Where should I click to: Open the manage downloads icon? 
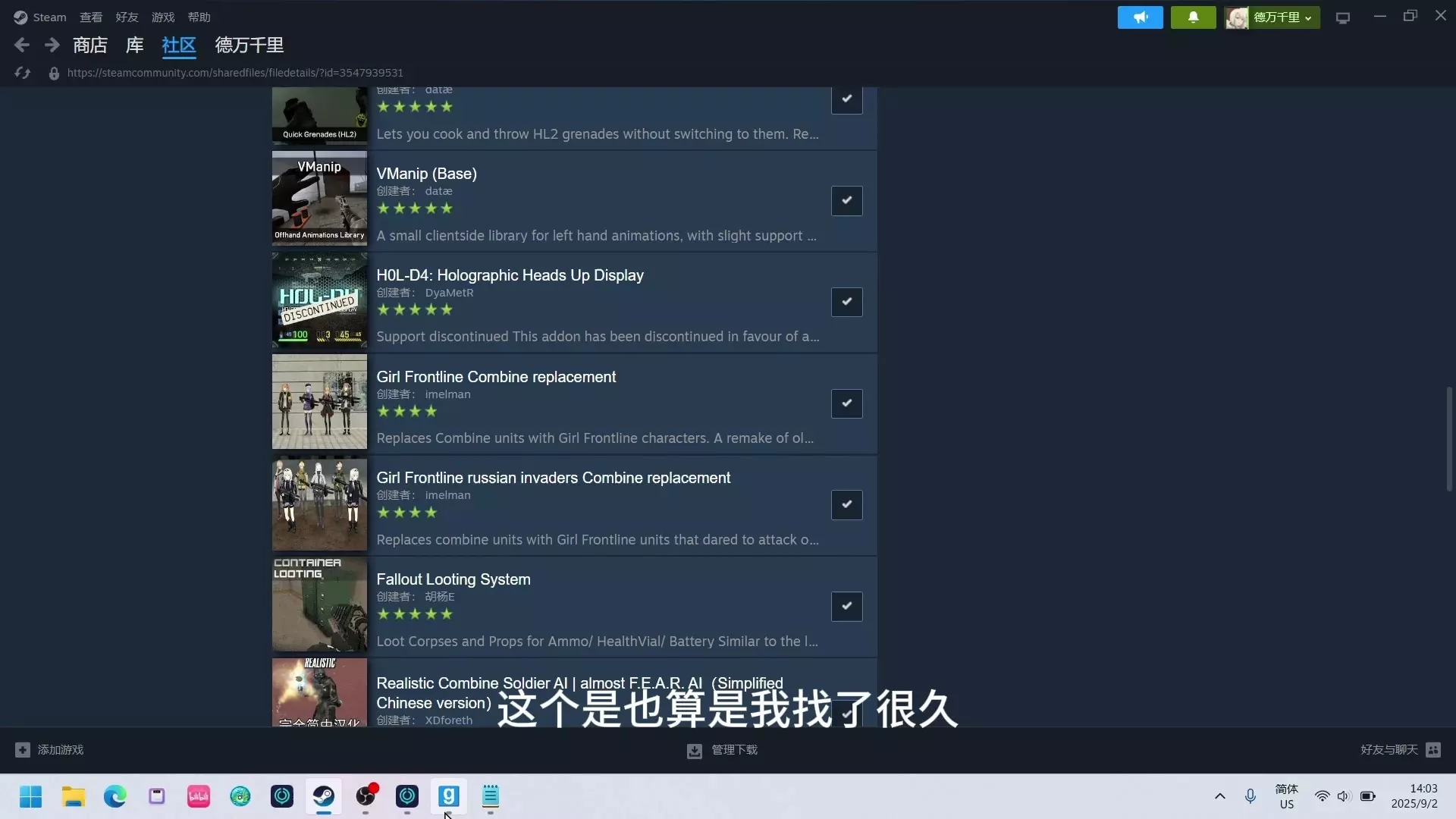tap(694, 750)
